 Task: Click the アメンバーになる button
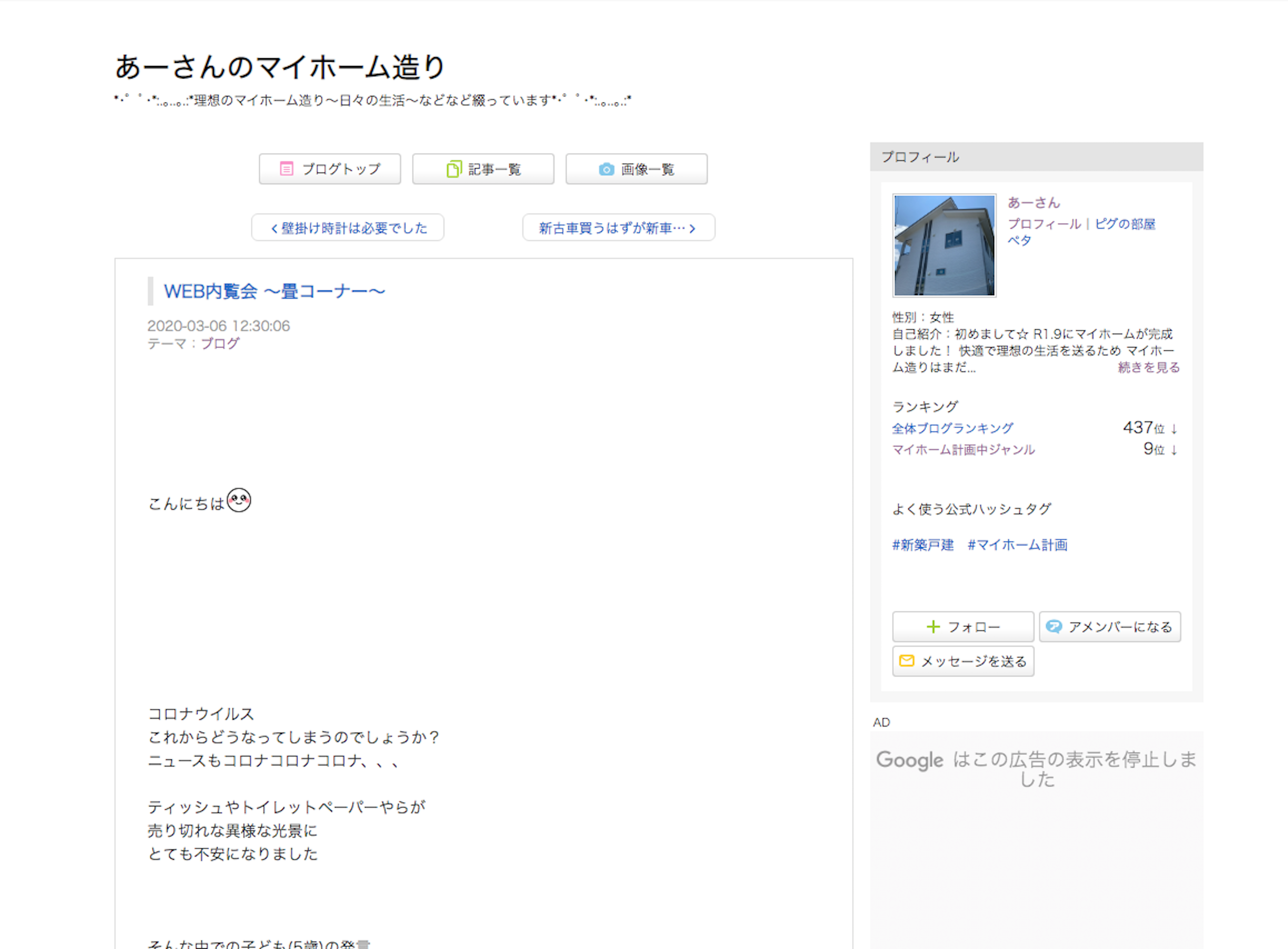click(1110, 627)
